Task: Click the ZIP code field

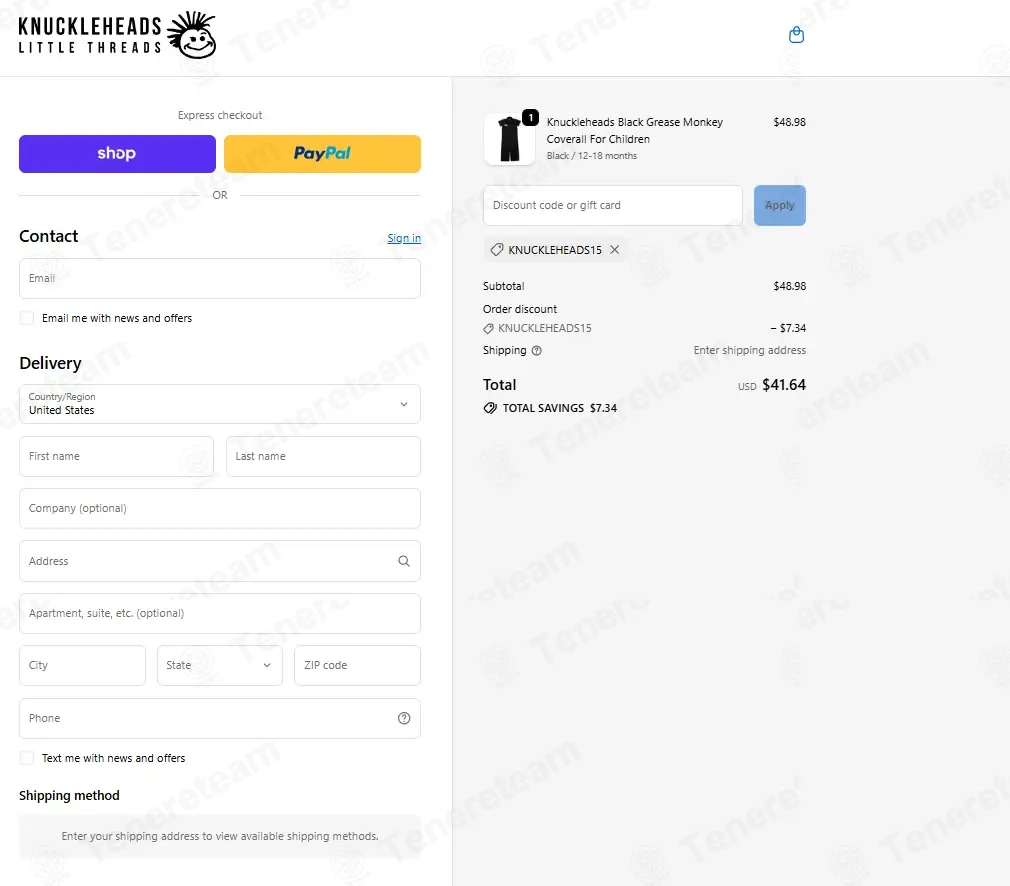Action: click(x=357, y=665)
